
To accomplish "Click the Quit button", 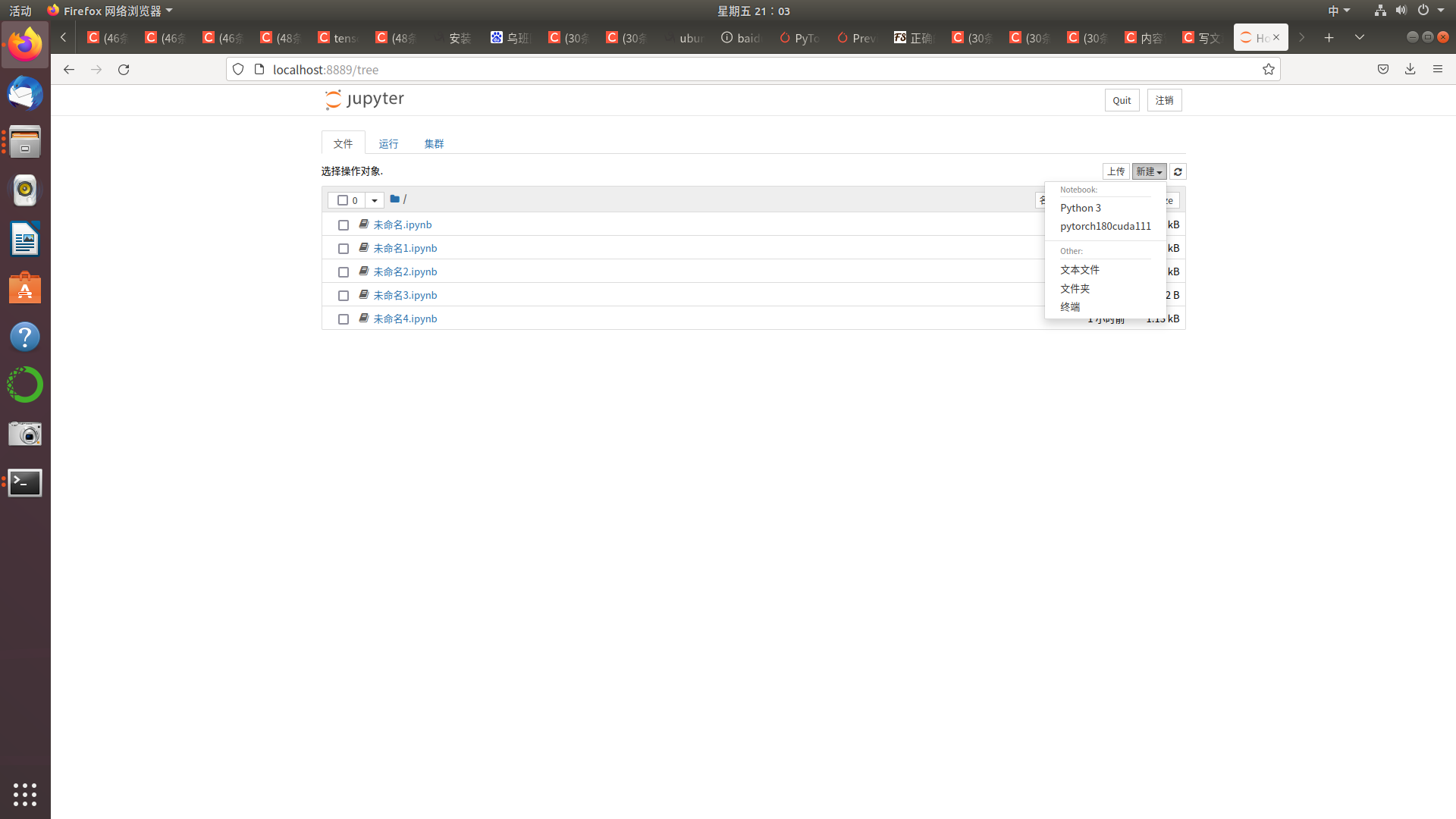I will [1122, 100].
